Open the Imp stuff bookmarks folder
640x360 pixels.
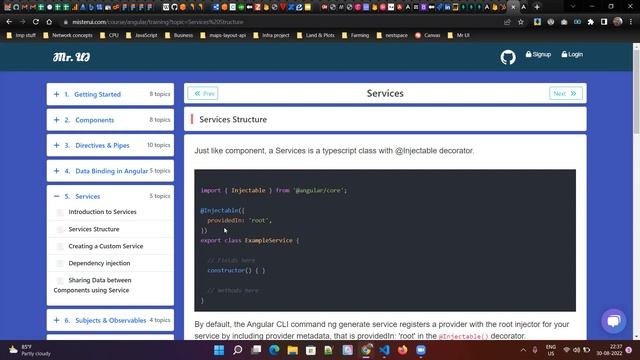(21, 36)
